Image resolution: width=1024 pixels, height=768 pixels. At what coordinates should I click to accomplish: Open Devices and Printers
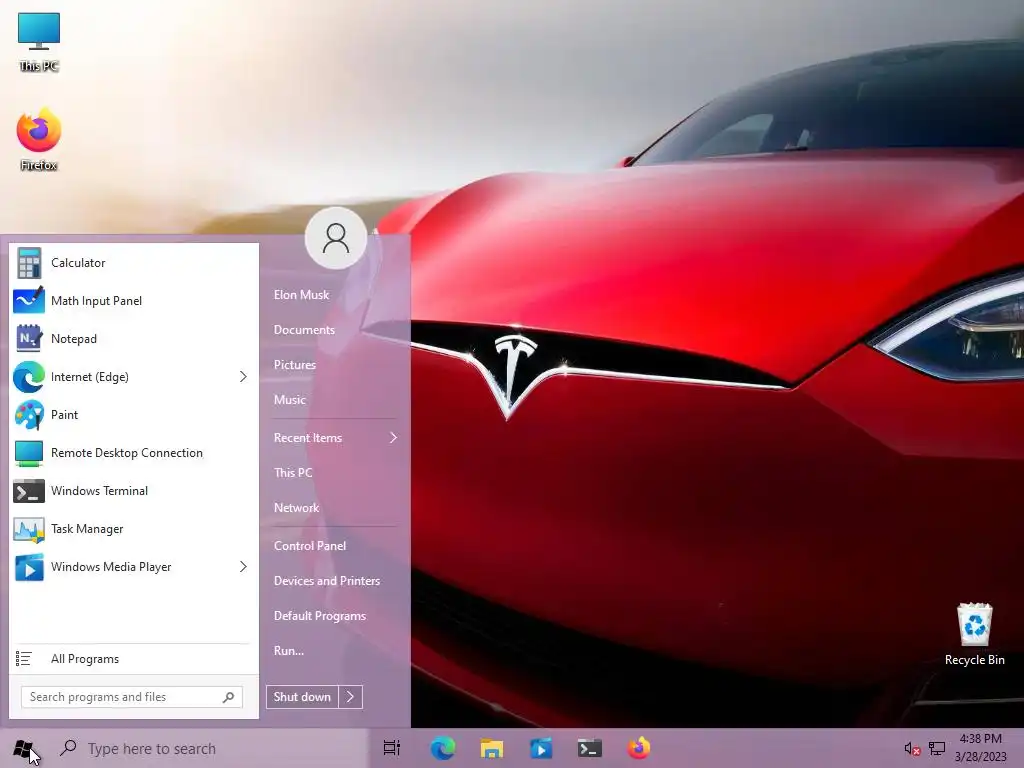coord(327,581)
